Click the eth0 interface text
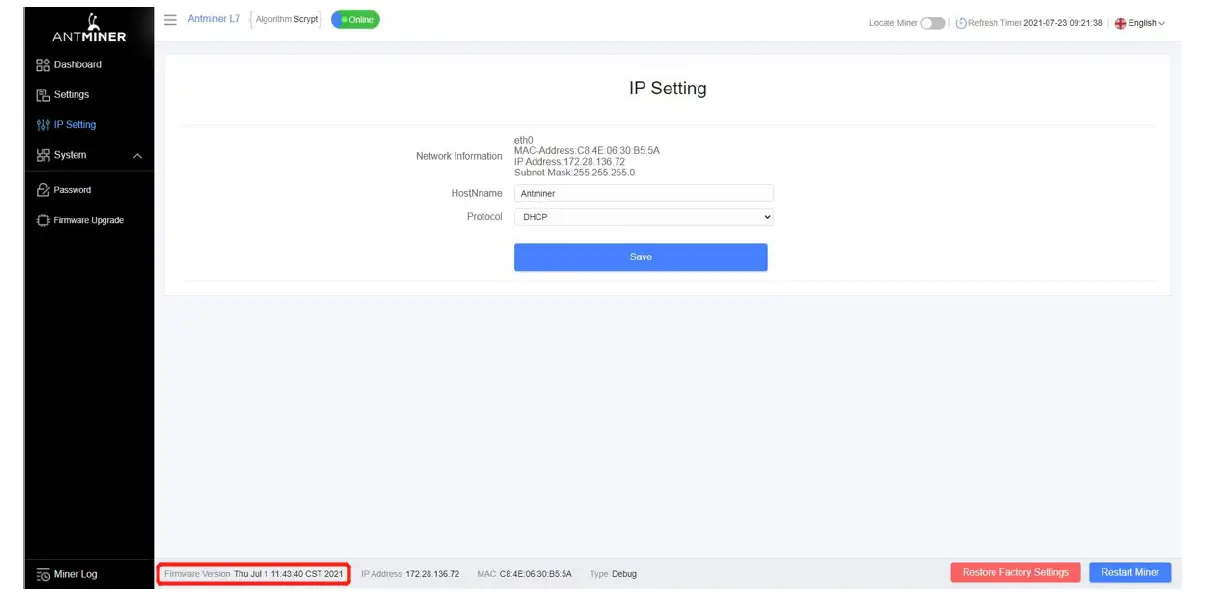The width and height of the screenshot is (1207, 605). pyautogui.click(x=523, y=140)
